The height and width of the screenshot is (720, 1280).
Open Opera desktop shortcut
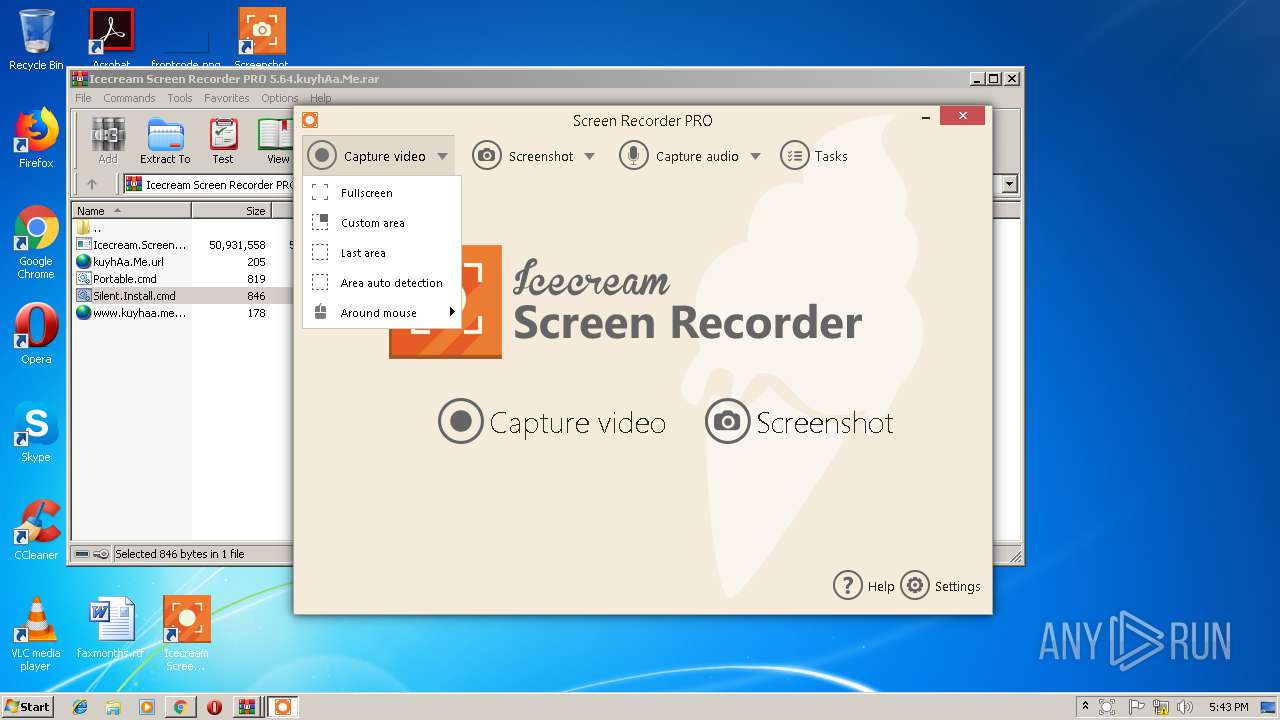[36, 334]
